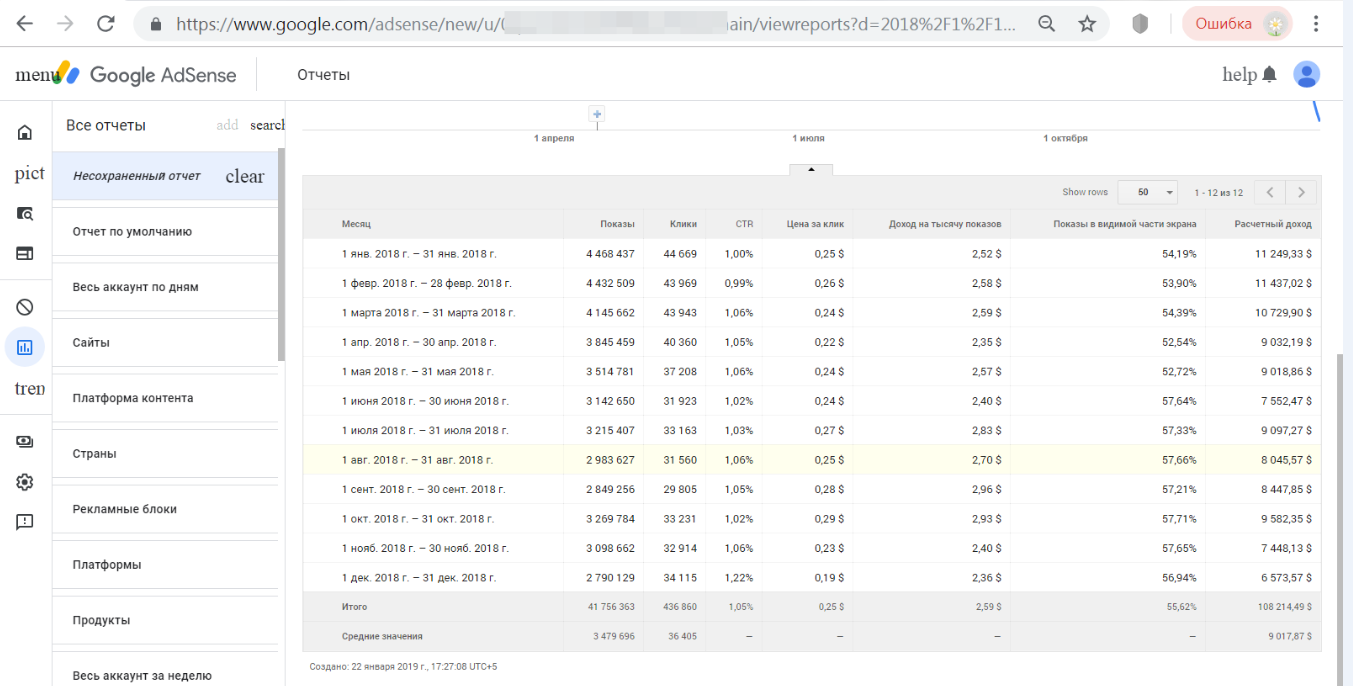Reload the page with the refresh icon
Viewport: 1353px width, 686px height.
click(x=107, y=24)
